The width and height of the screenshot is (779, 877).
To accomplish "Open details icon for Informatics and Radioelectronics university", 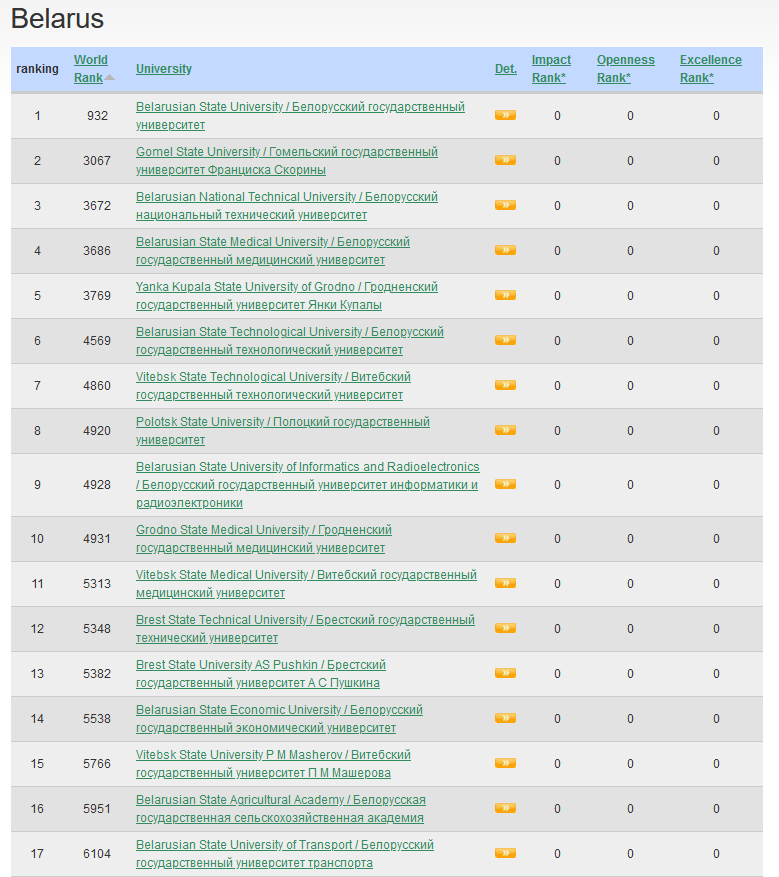I will (x=505, y=484).
